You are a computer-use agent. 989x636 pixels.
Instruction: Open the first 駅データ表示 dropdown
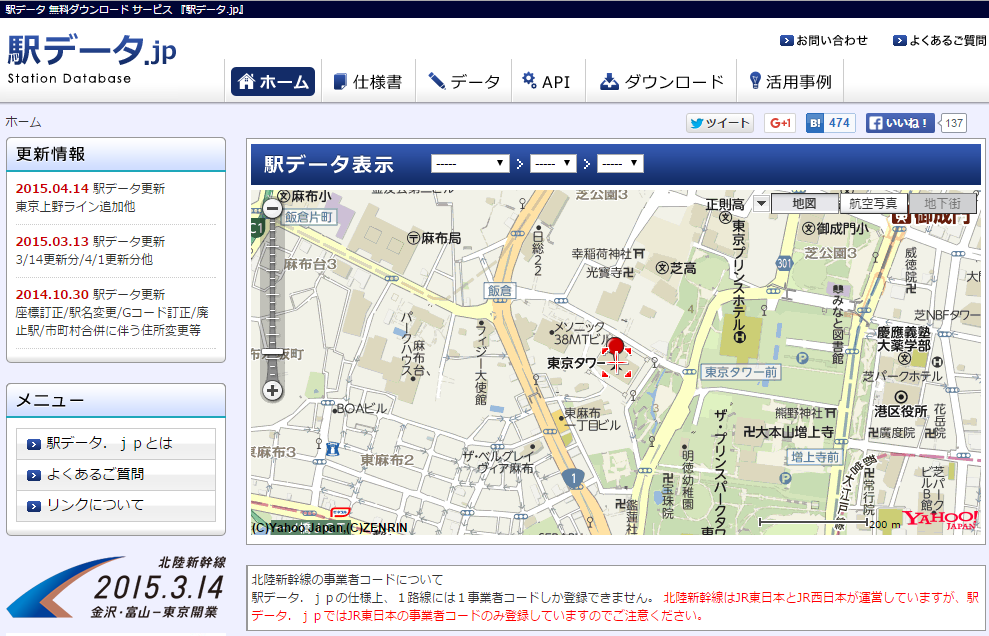pos(470,163)
